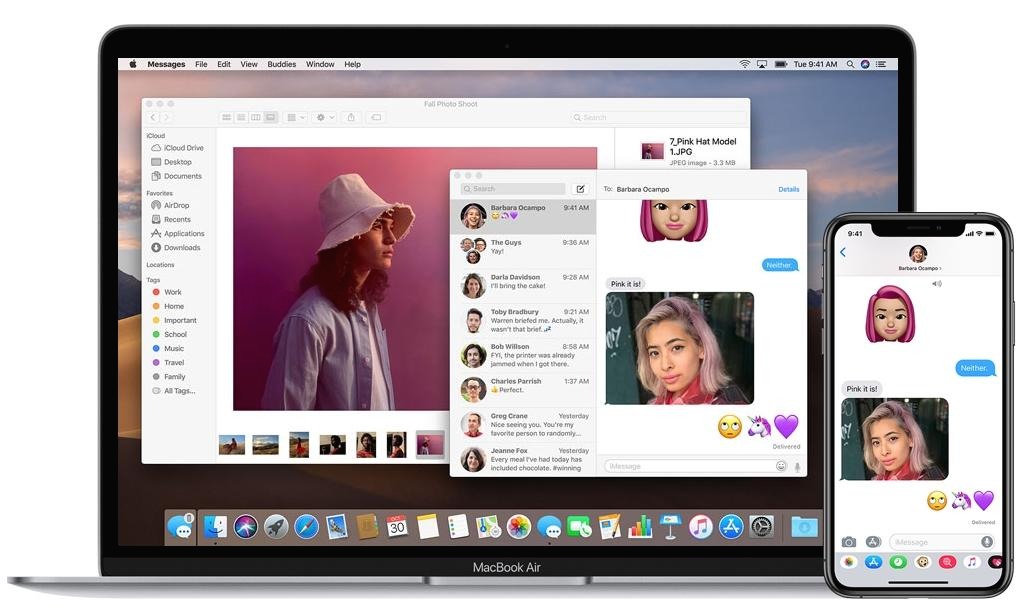Open Calendar from the dock

[x=397, y=526]
